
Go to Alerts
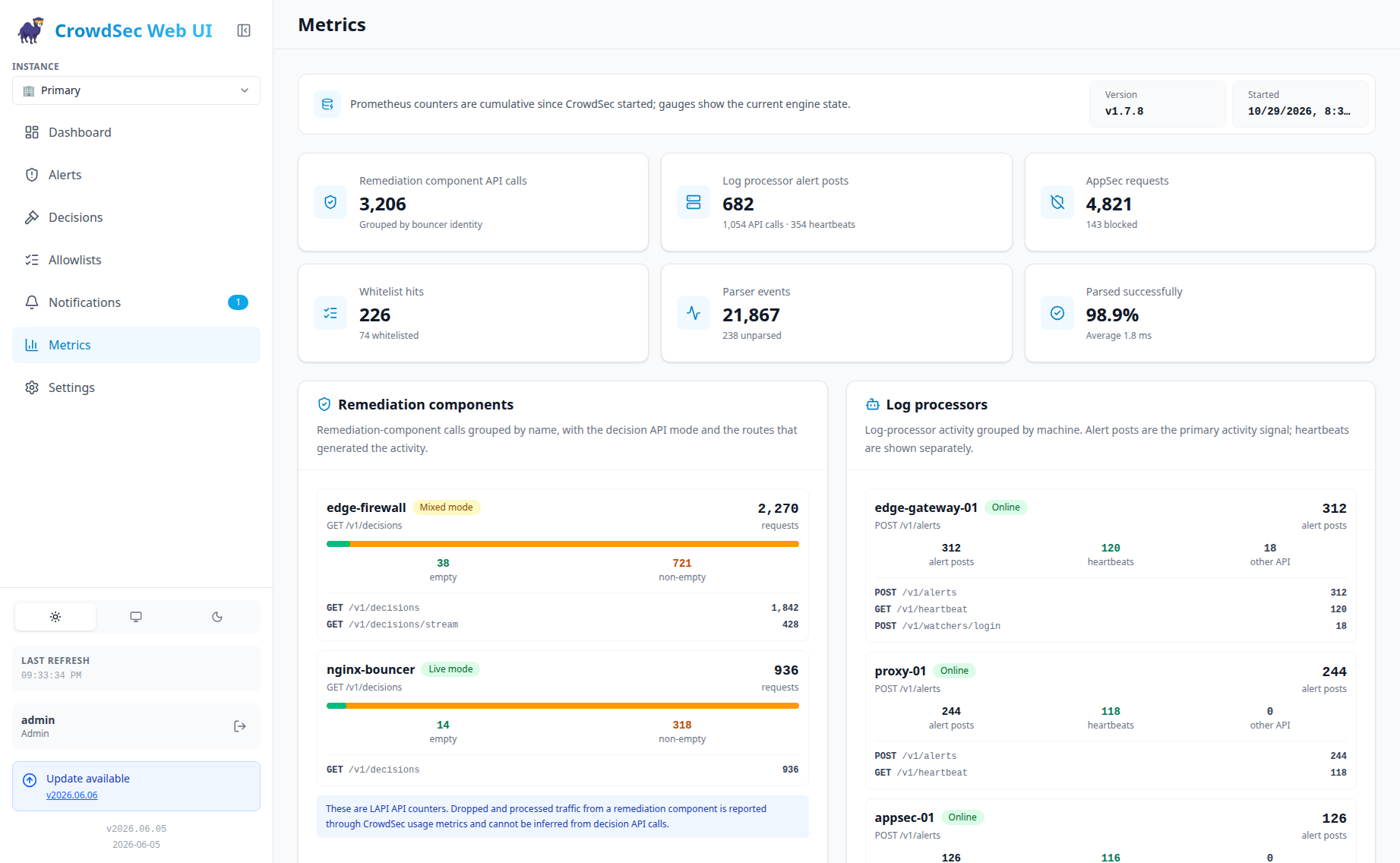(x=136, y=175)
